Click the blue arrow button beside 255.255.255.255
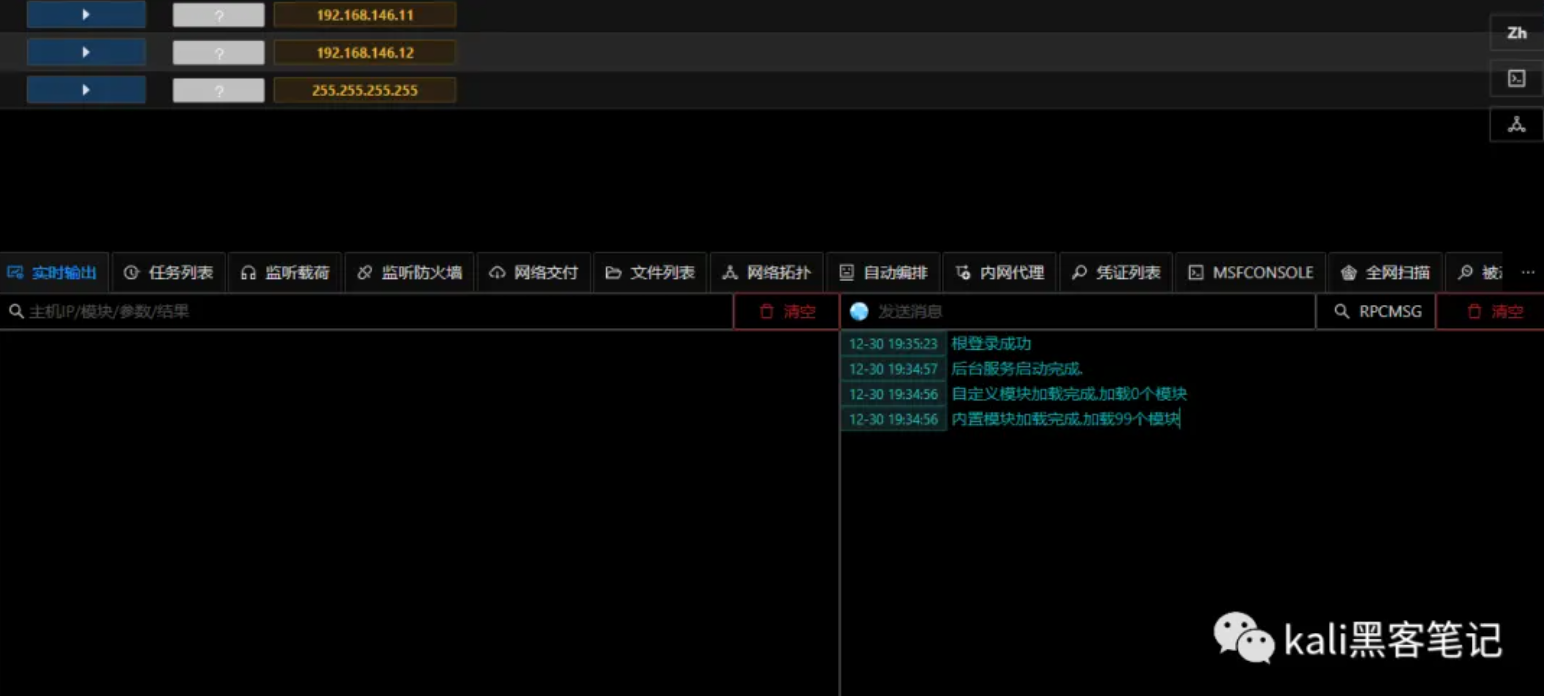1544x696 pixels. 86,90
